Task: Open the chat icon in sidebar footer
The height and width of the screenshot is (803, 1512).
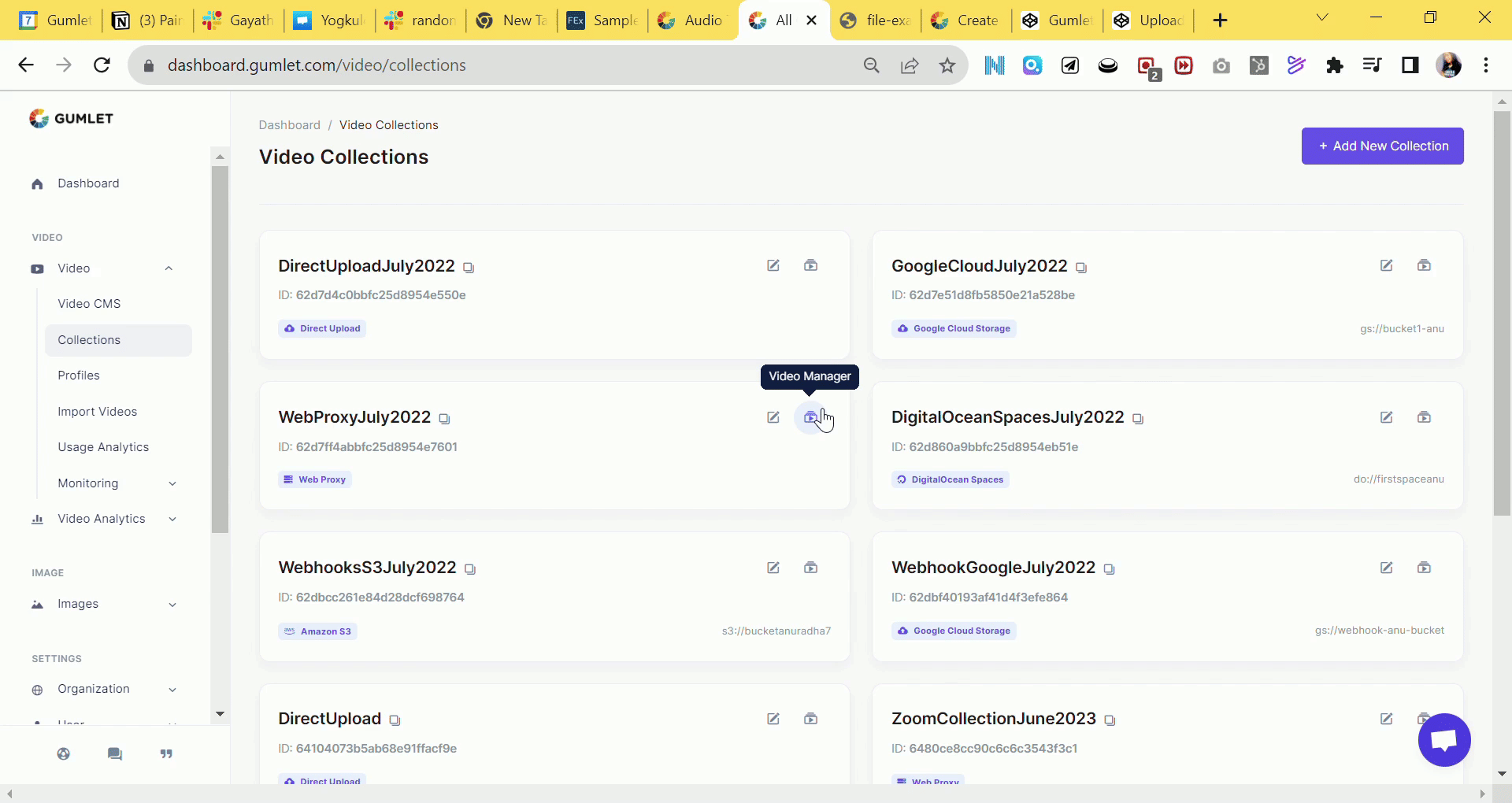Action: click(115, 754)
